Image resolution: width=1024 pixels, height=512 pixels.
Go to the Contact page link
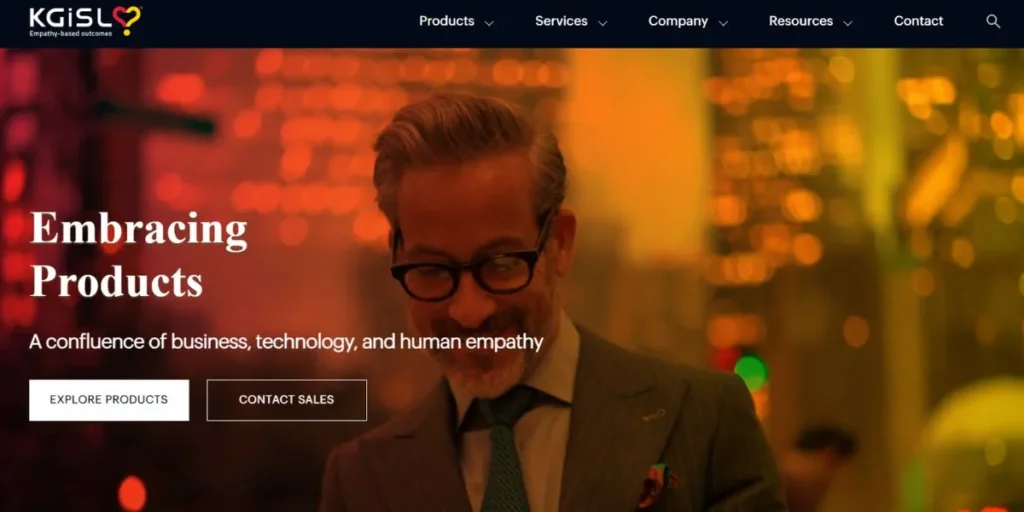point(918,21)
